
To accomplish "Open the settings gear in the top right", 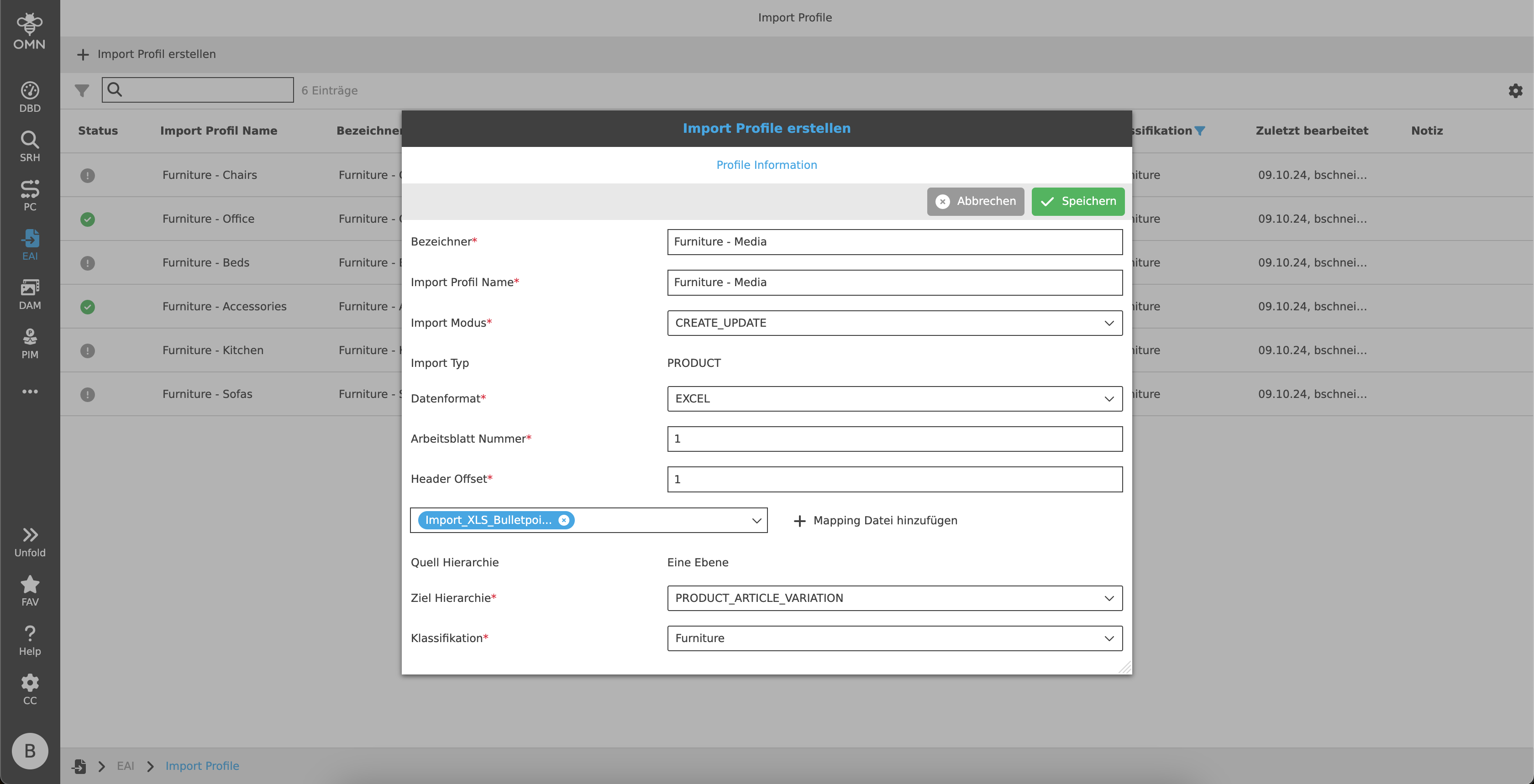I will tap(1516, 90).
